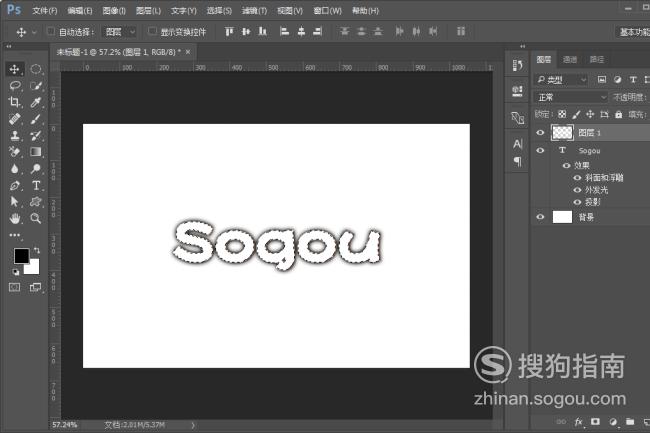Hide the Drop Shadow effect
Screen dimensions: 650x433
click(x=577, y=202)
